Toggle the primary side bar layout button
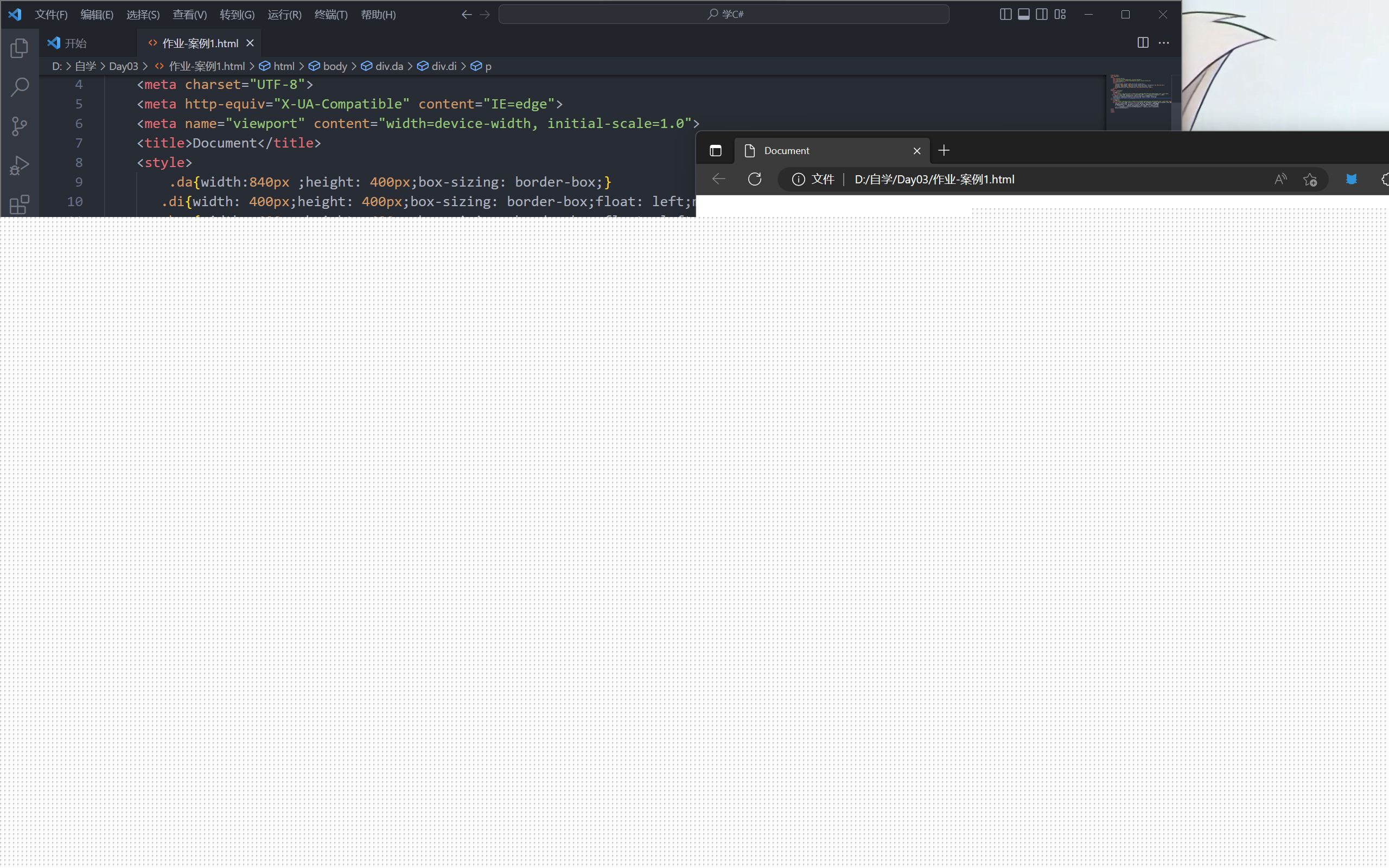1389x868 pixels. 1005,14
